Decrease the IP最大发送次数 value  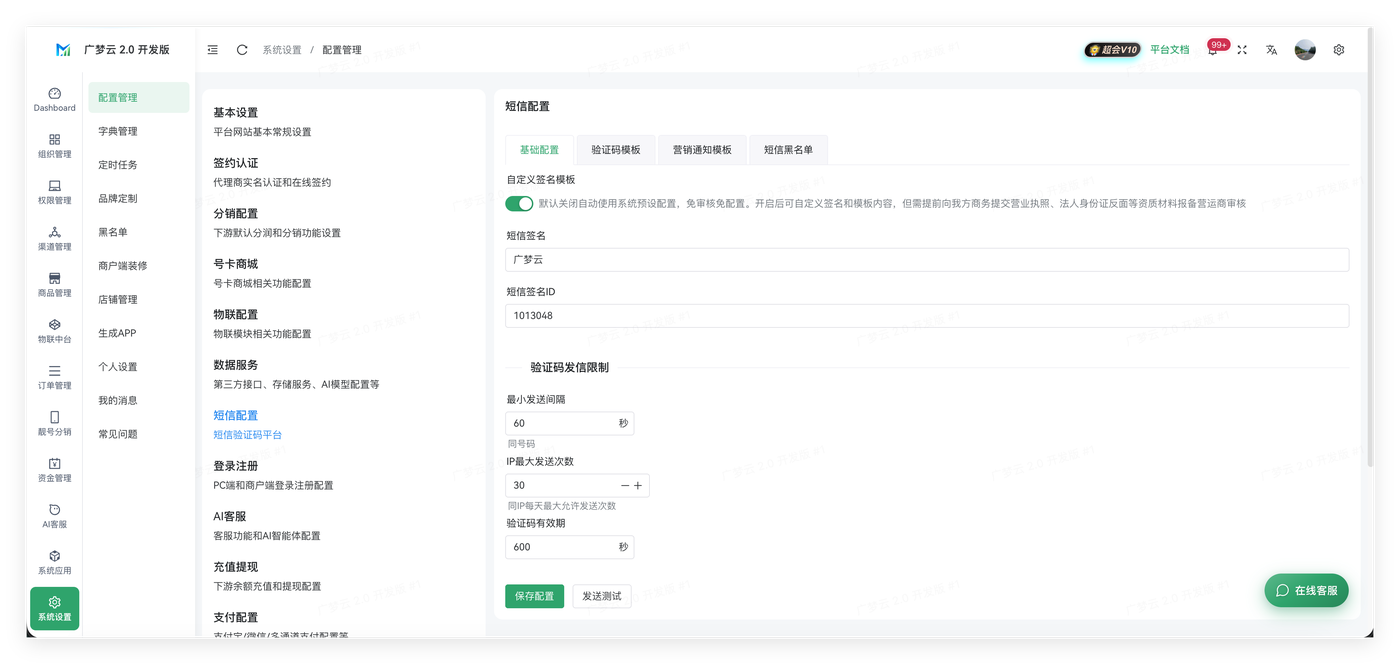click(625, 485)
